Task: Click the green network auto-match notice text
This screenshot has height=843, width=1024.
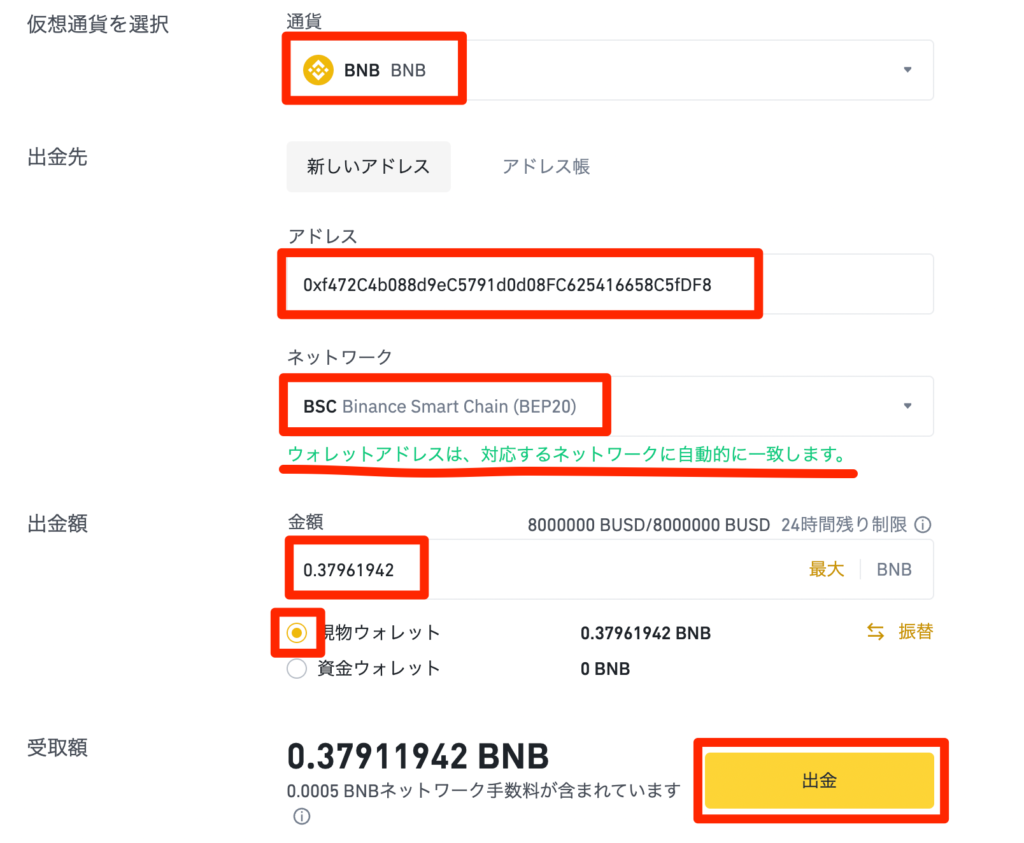Action: point(567,456)
